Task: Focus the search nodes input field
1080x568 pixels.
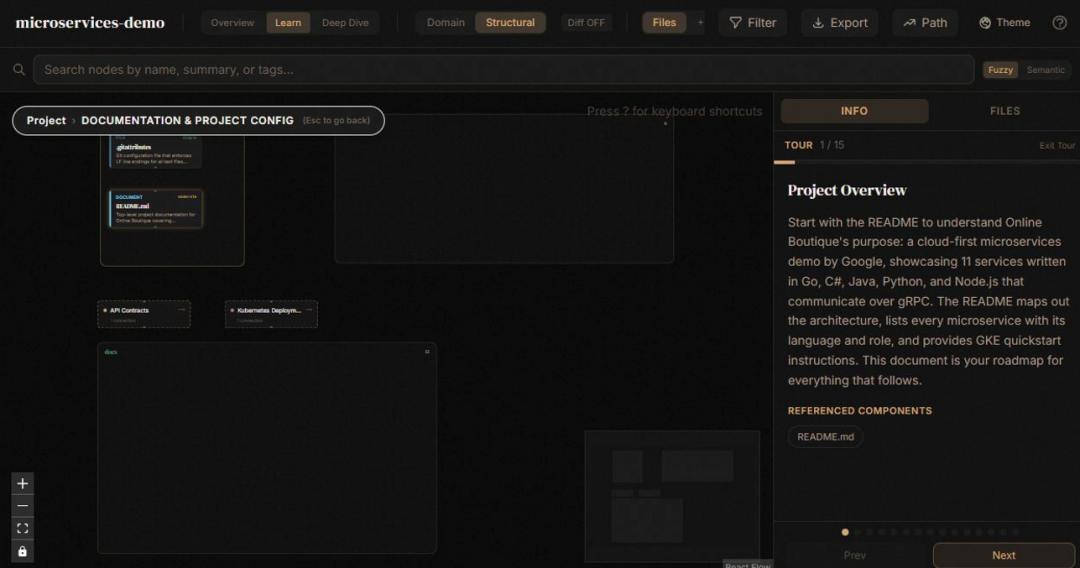Action: (503, 70)
